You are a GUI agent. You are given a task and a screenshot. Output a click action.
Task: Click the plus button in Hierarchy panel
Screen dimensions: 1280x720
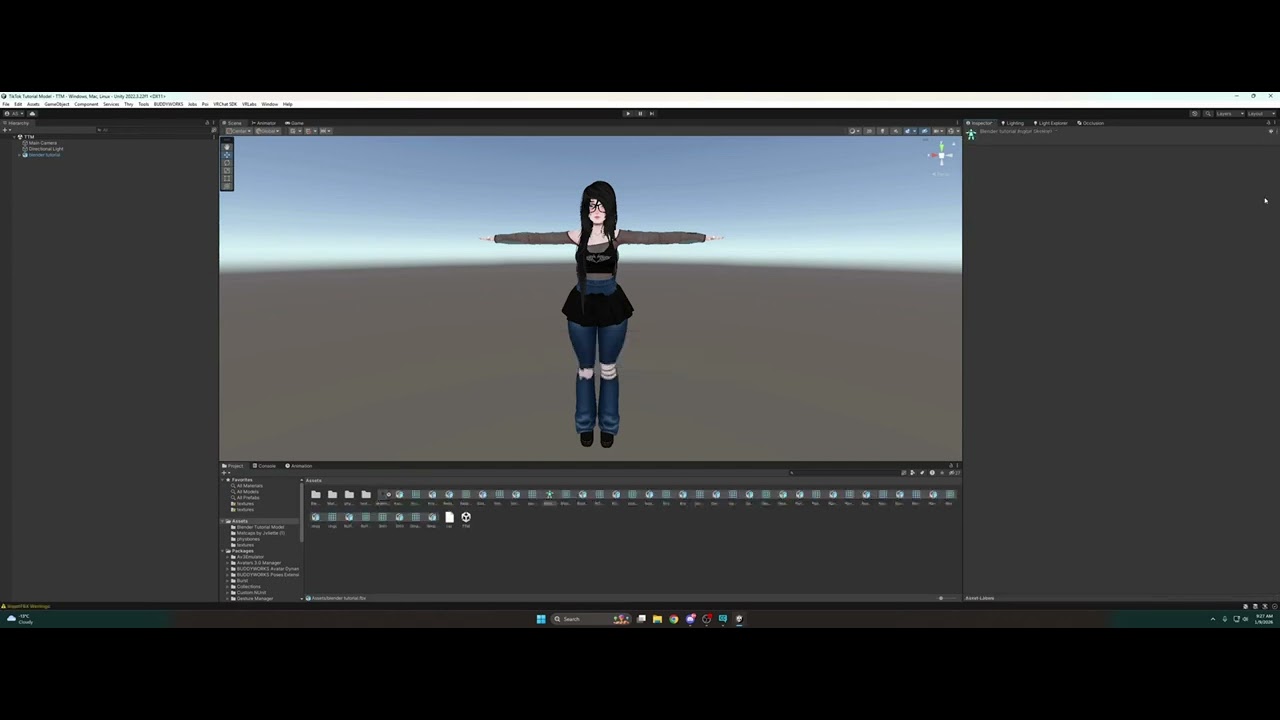[x=6, y=130]
